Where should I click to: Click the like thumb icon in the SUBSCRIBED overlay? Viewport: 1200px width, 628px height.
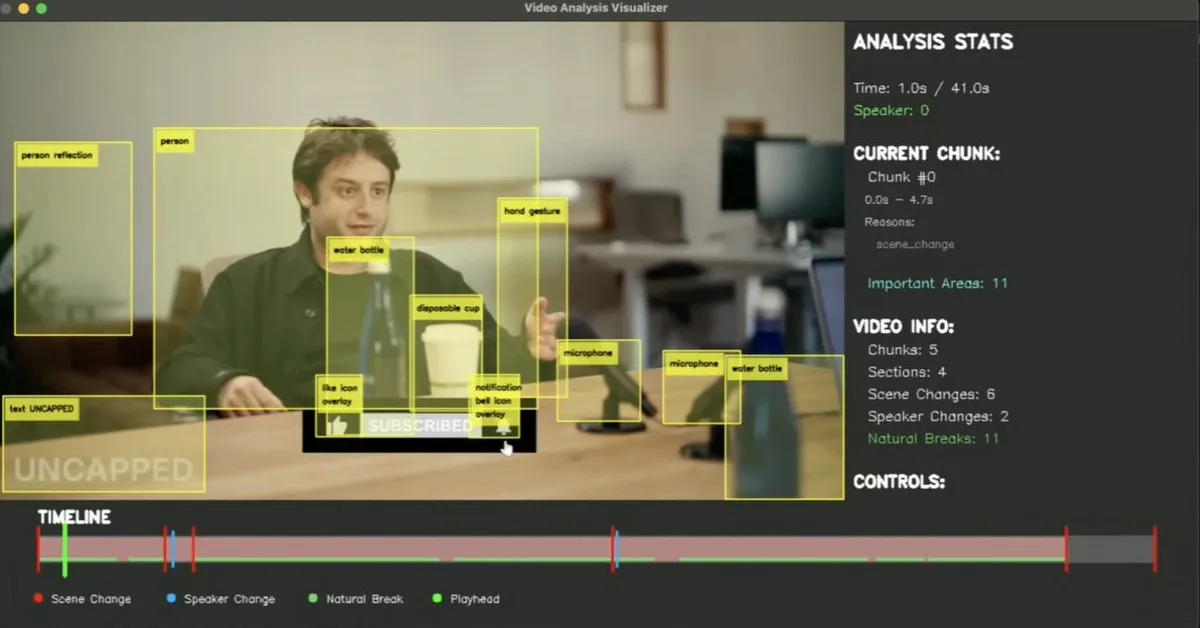coord(339,426)
